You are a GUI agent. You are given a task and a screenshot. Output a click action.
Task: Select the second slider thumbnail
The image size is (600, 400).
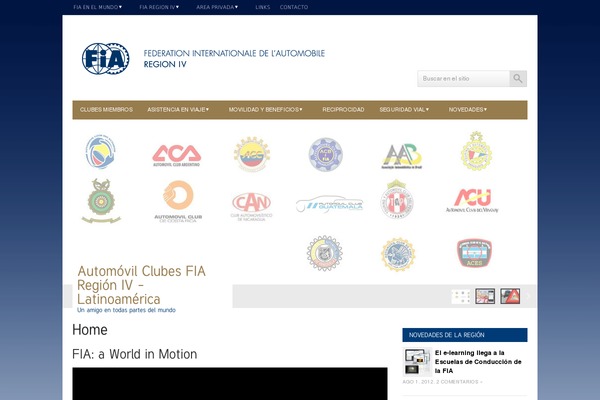tap(485, 296)
